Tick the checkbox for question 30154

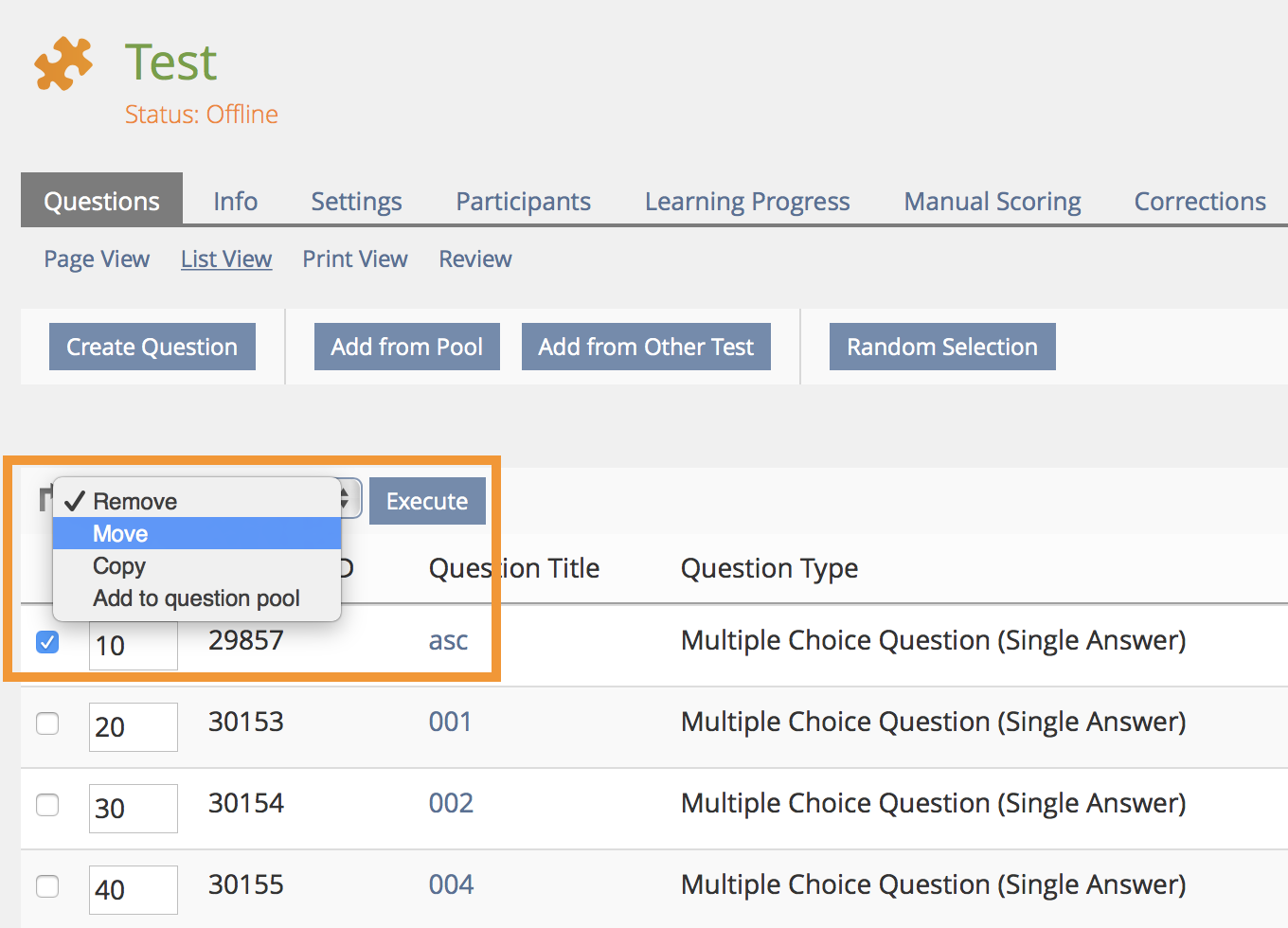click(47, 805)
